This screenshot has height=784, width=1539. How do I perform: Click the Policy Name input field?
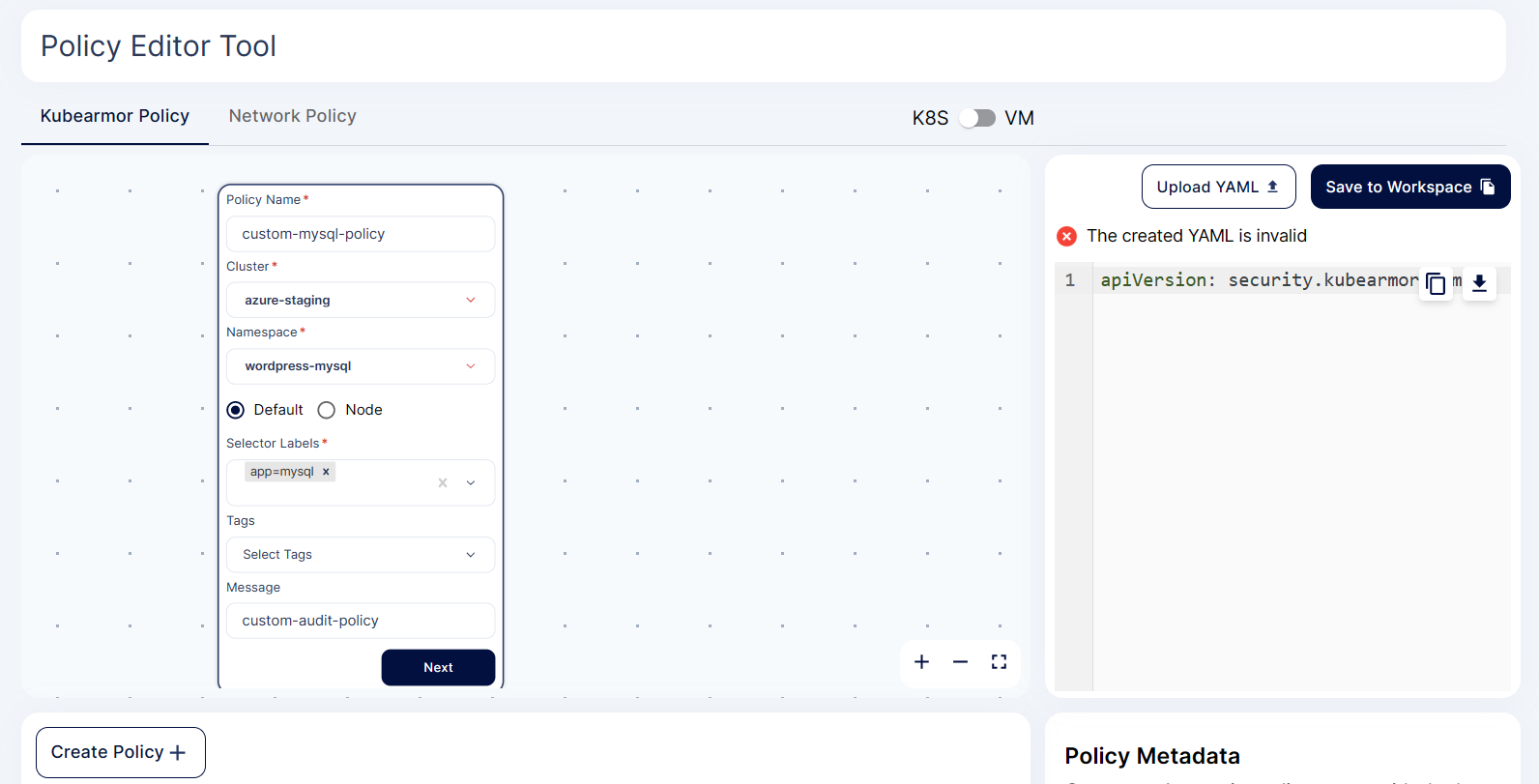pos(361,234)
